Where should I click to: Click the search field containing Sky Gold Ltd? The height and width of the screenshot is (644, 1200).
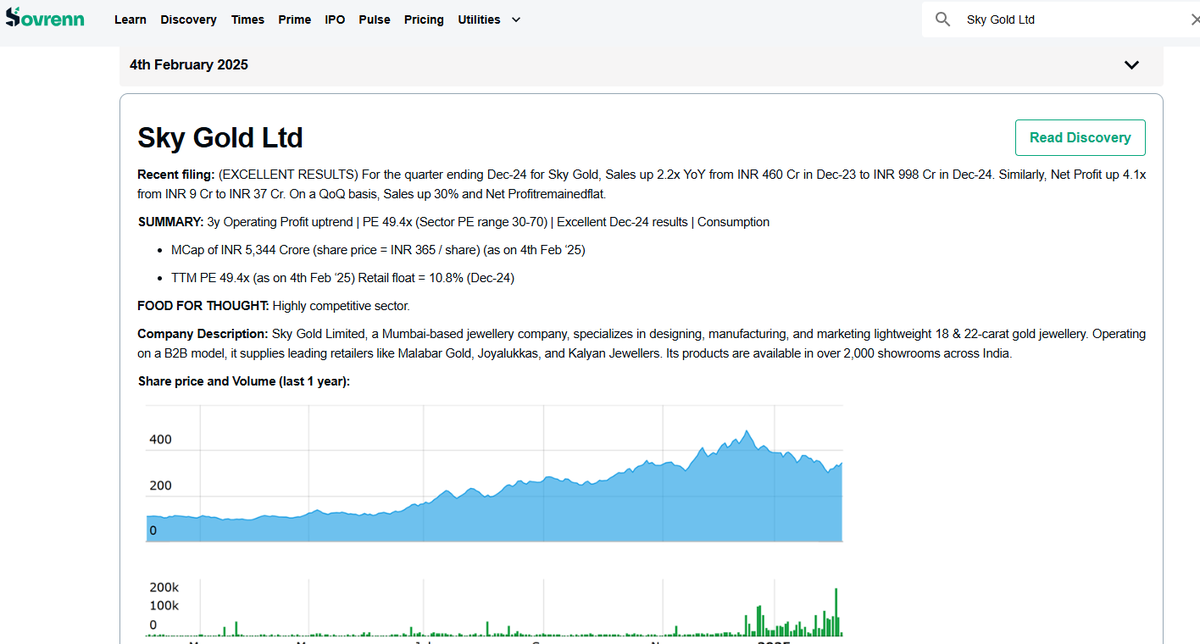1060,19
